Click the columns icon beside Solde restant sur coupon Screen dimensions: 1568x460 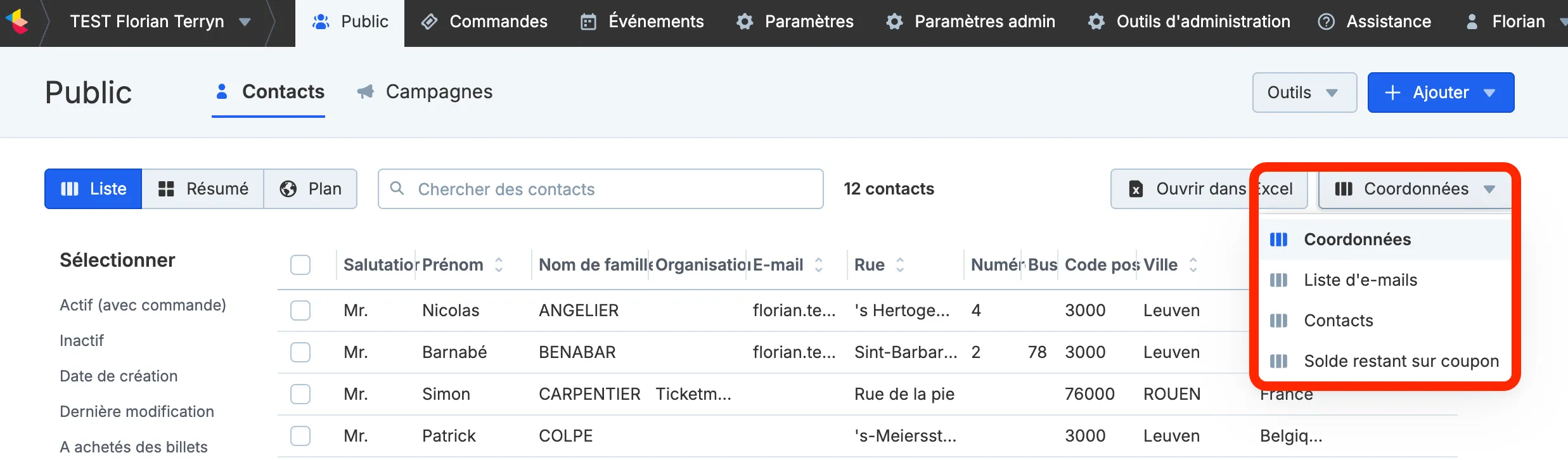pos(1278,361)
